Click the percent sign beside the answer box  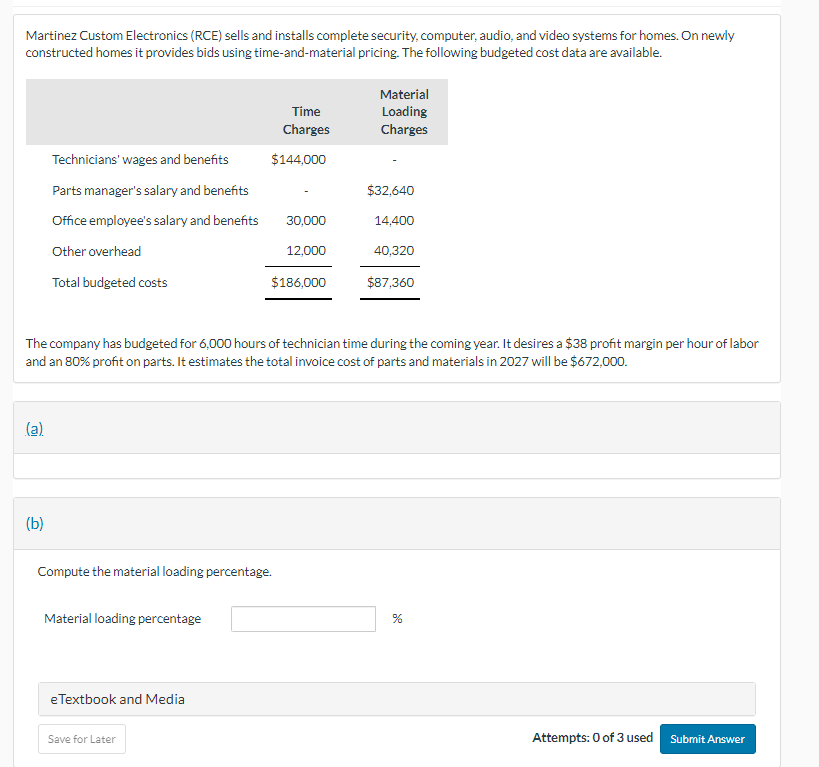[x=397, y=619]
